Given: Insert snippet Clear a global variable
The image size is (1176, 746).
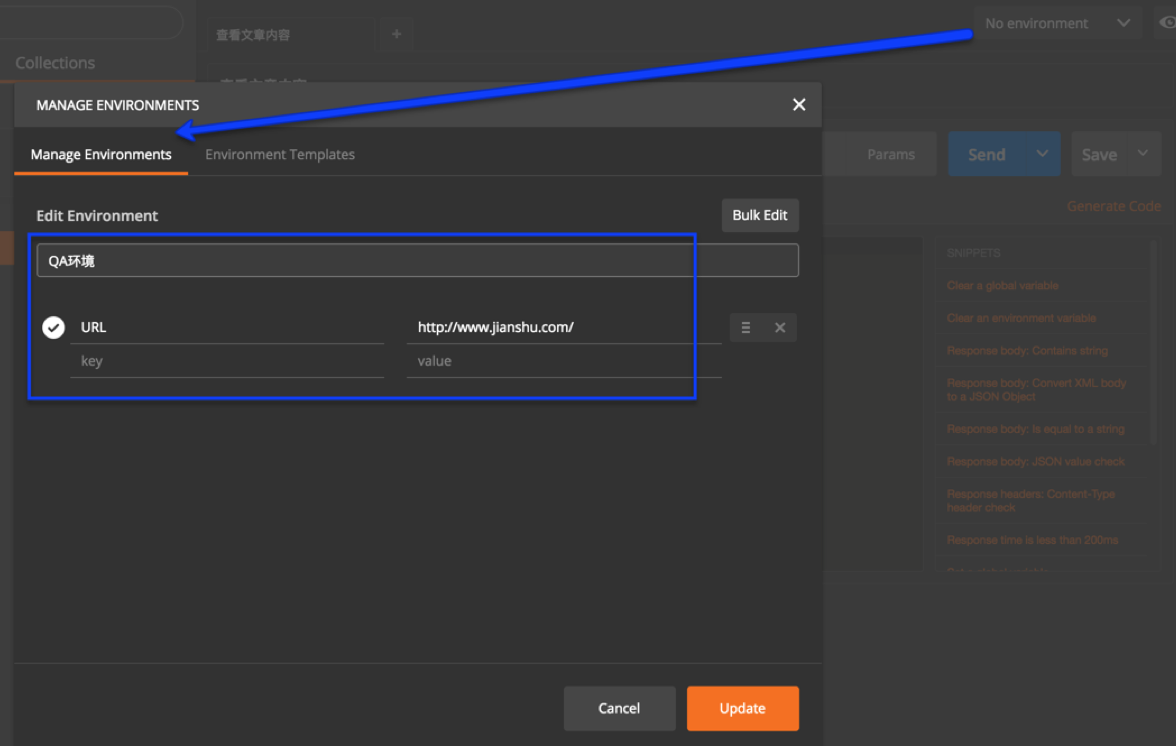Looking at the screenshot, I should point(1003,286).
